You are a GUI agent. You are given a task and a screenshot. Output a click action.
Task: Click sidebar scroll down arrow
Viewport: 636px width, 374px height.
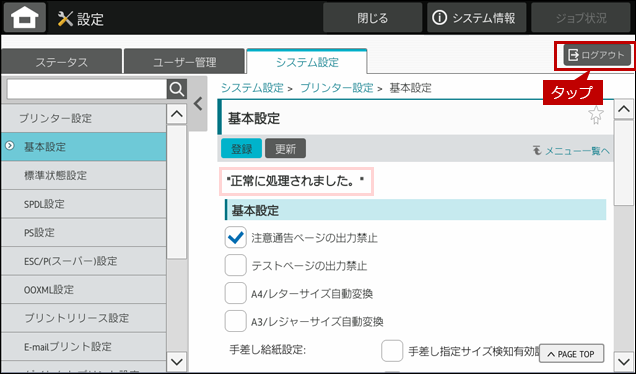[x=177, y=361]
